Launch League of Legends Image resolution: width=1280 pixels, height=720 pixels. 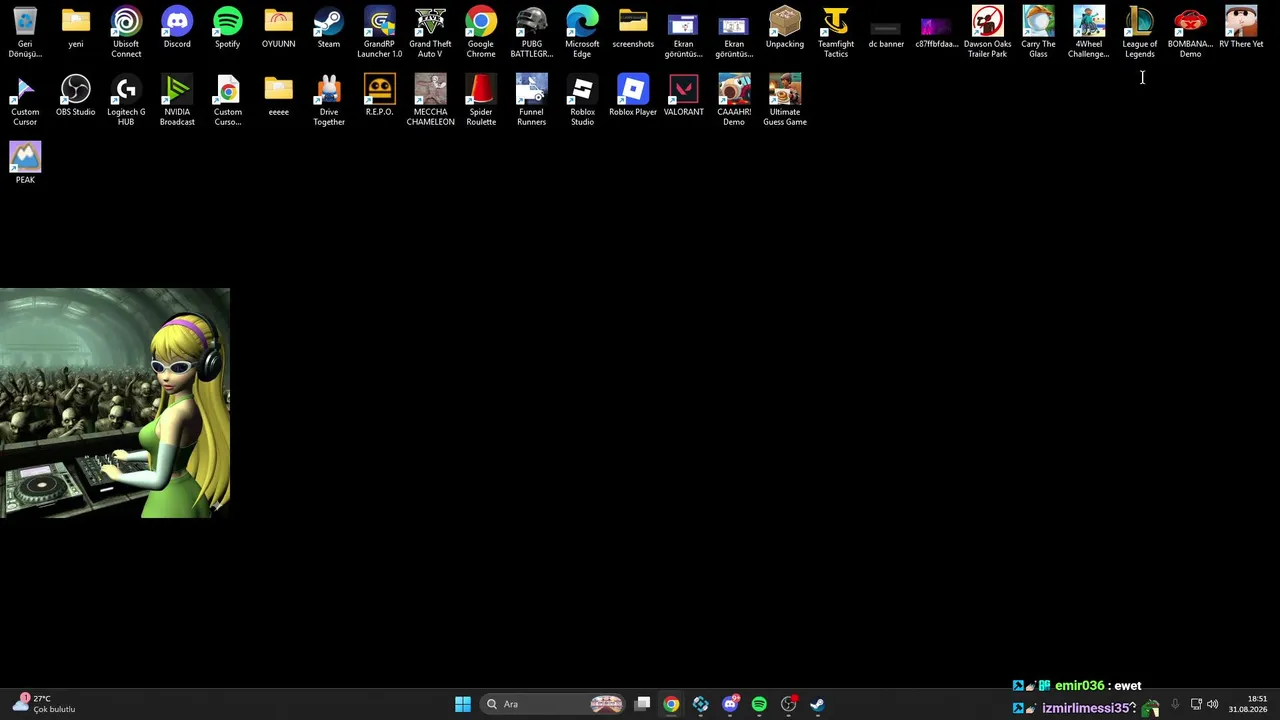pyautogui.click(x=1140, y=32)
